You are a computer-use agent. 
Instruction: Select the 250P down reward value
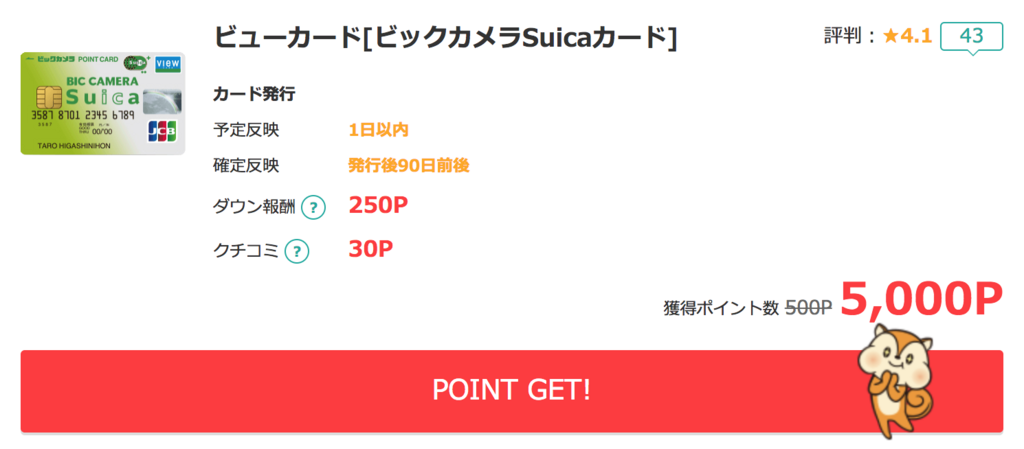click(x=378, y=206)
